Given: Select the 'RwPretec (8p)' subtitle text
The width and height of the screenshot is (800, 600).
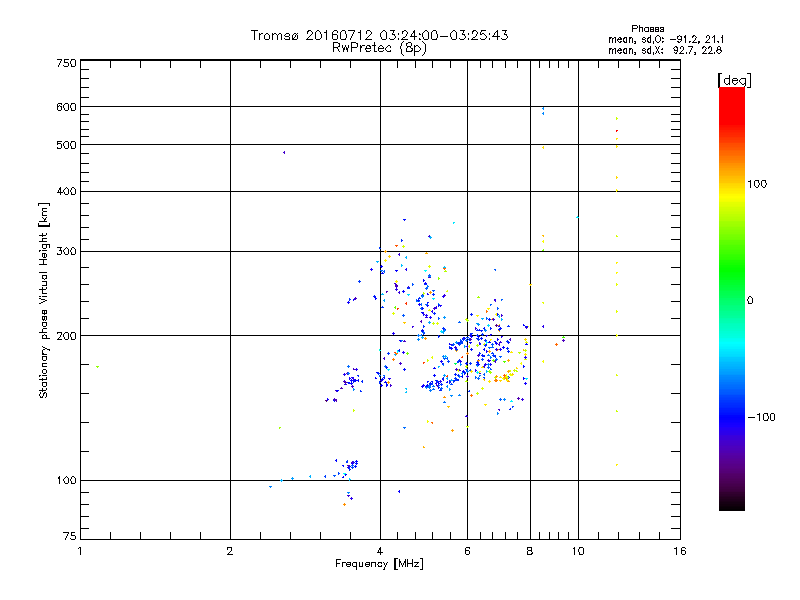Looking at the screenshot, I should tap(379, 48).
